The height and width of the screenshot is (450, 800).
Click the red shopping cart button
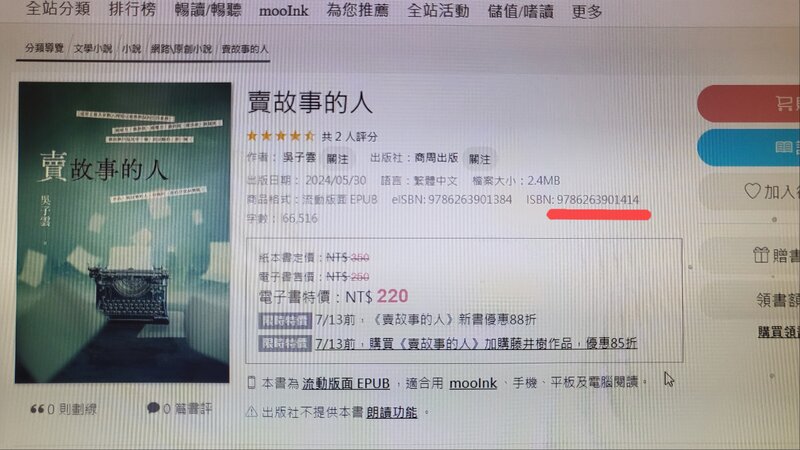(748, 104)
